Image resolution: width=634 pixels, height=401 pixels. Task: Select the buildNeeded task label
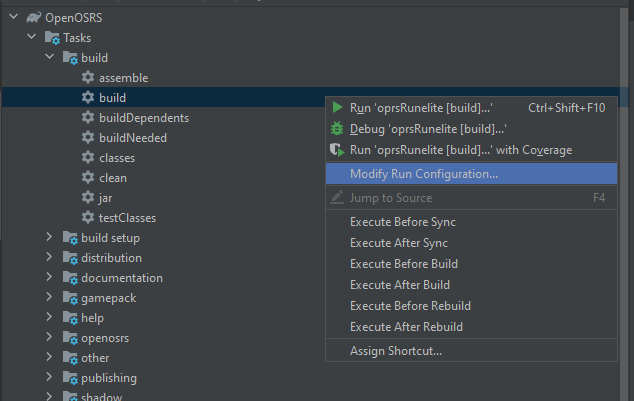133,138
